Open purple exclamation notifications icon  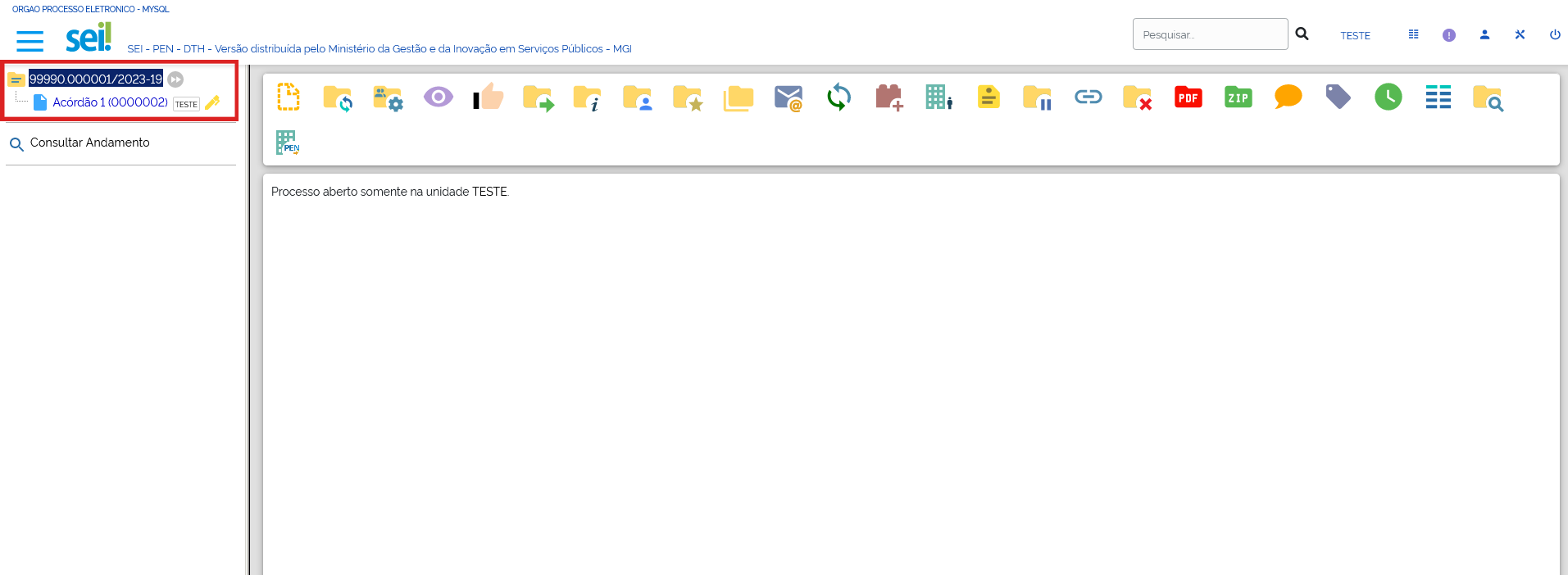click(1449, 35)
